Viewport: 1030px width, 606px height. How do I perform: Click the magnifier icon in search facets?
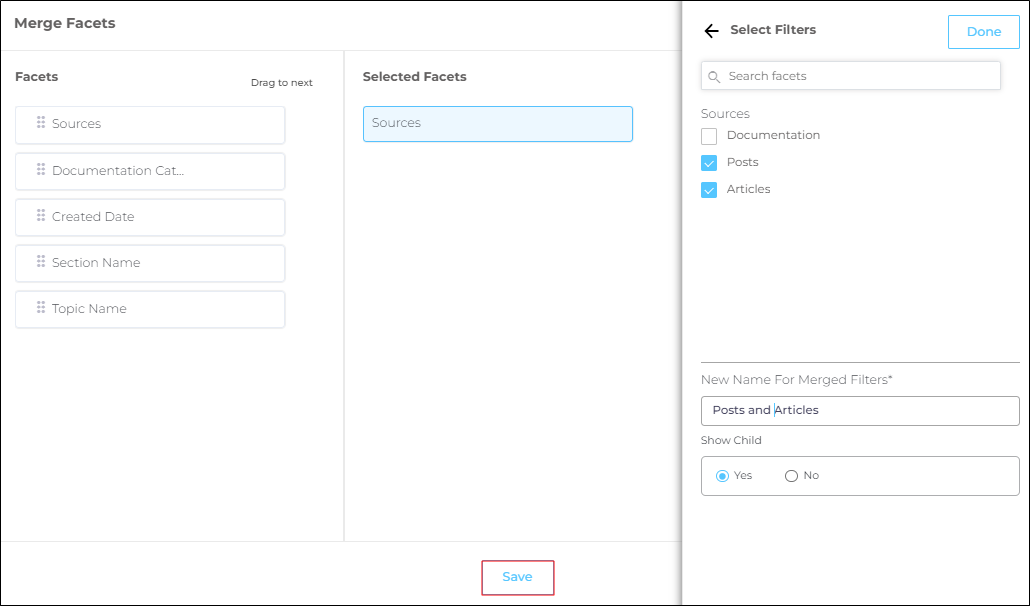click(x=714, y=76)
